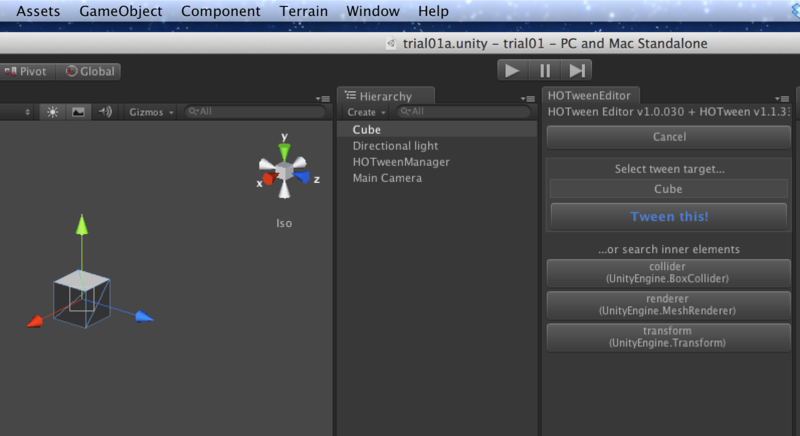
Task: Click the red X axis cone on orientation gizmo
Action: pyautogui.click(x=269, y=178)
